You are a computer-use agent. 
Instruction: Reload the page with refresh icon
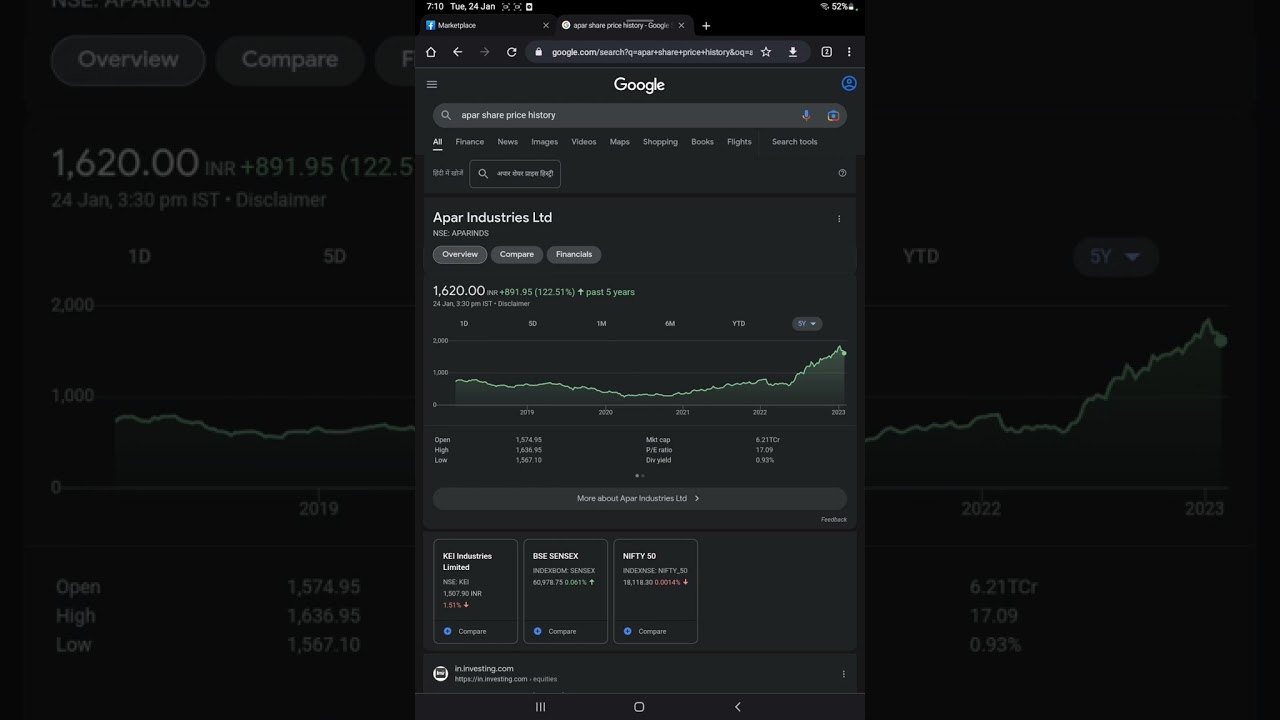click(512, 52)
